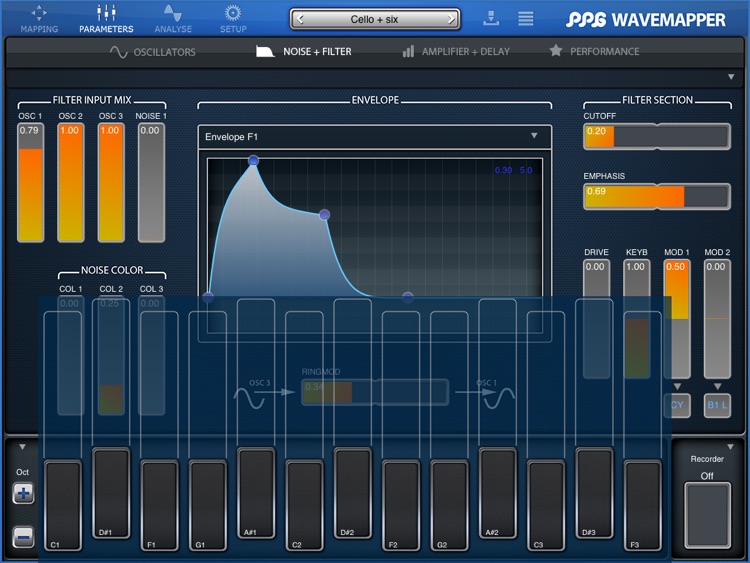The image size is (750, 563).
Task: Adjust the KEYB fader
Action: point(637,319)
